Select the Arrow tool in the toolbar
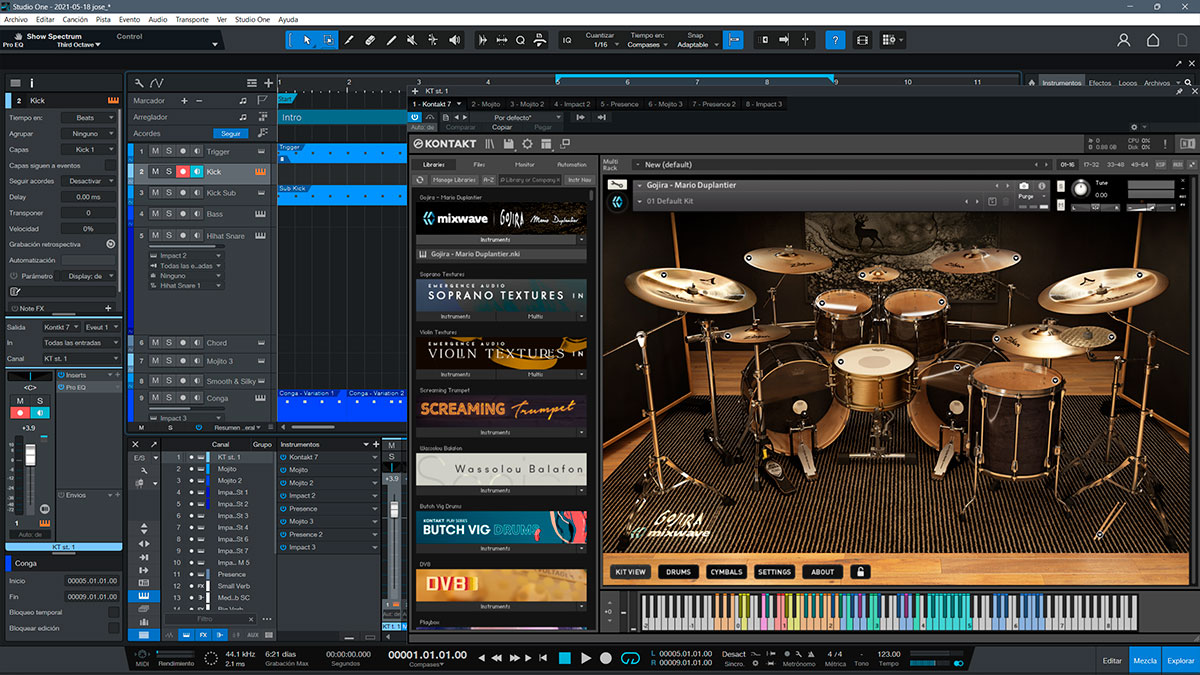This screenshot has height=675, width=1200. (307, 40)
